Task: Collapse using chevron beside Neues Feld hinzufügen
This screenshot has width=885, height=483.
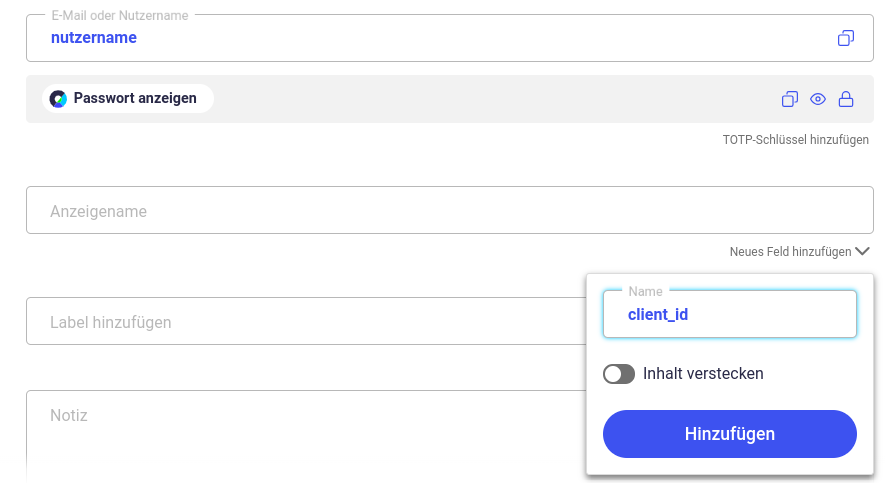Action: [x=862, y=251]
